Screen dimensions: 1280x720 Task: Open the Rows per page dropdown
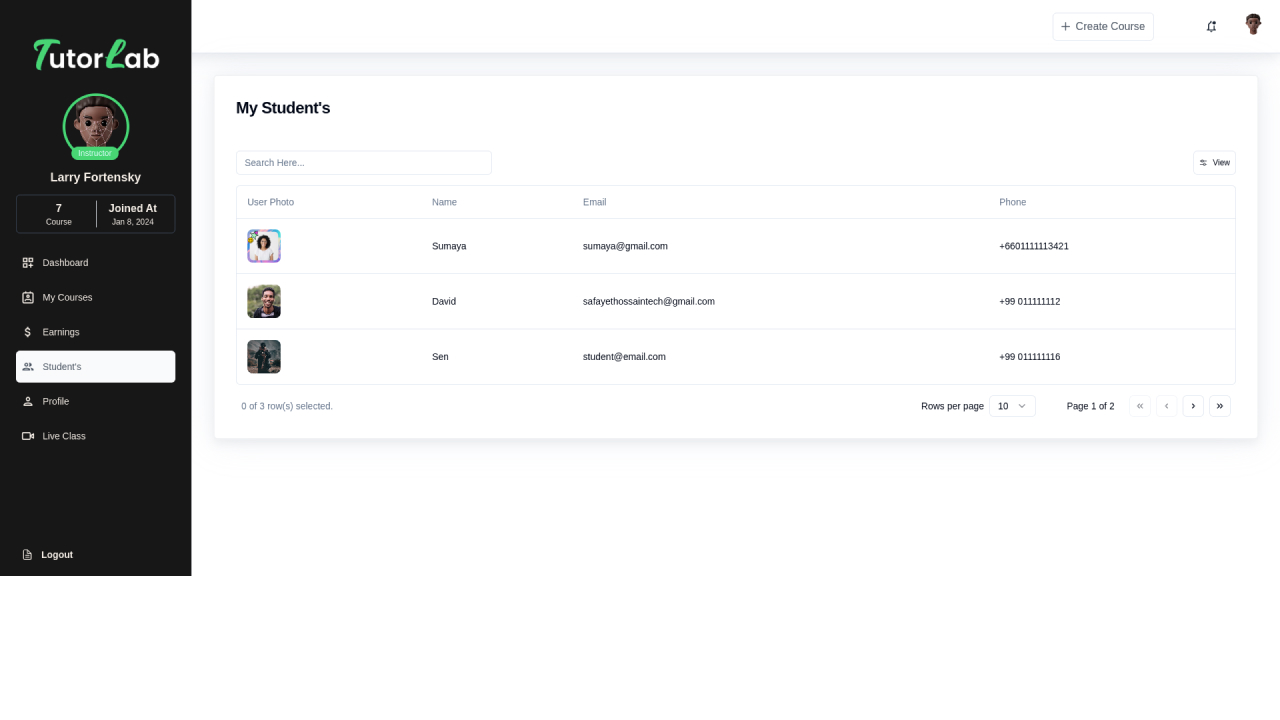click(x=1012, y=406)
